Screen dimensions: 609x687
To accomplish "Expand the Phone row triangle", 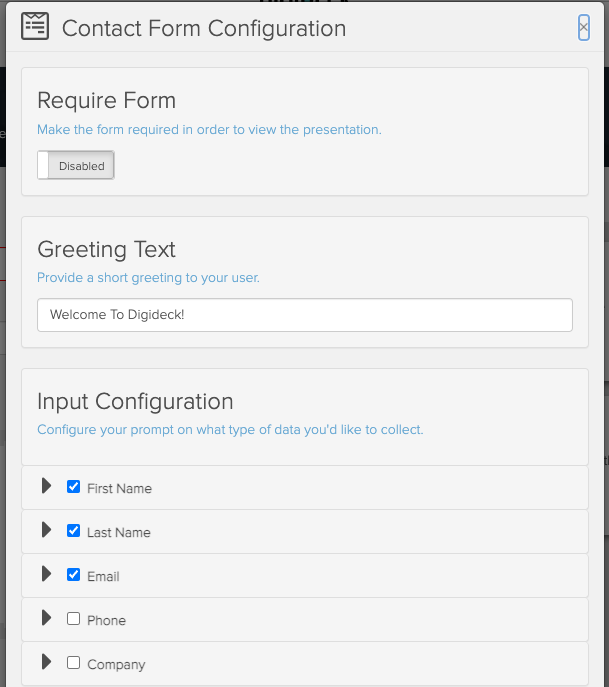I will pos(46,618).
